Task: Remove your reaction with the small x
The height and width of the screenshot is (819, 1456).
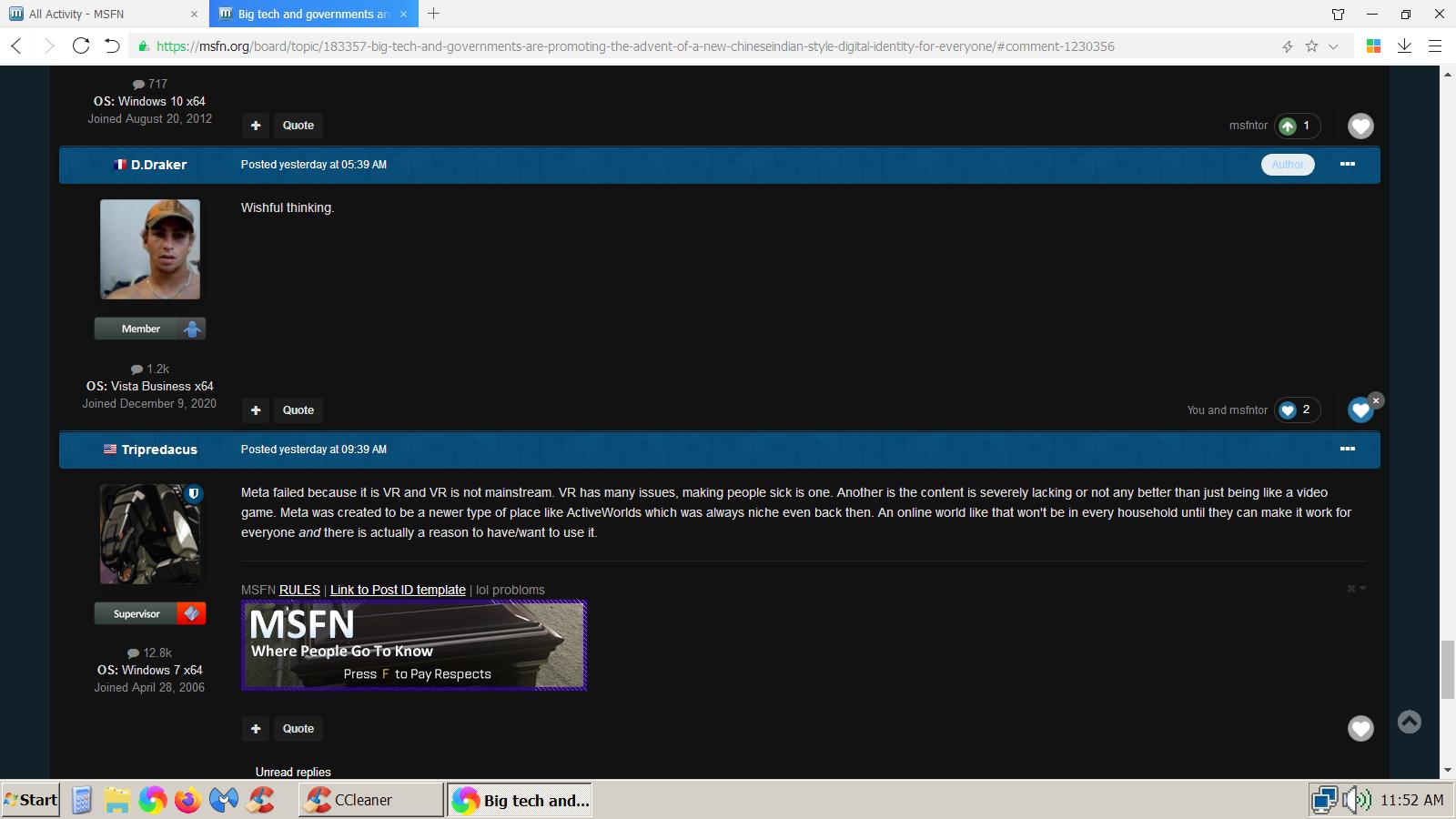Action: point(1376,400)
